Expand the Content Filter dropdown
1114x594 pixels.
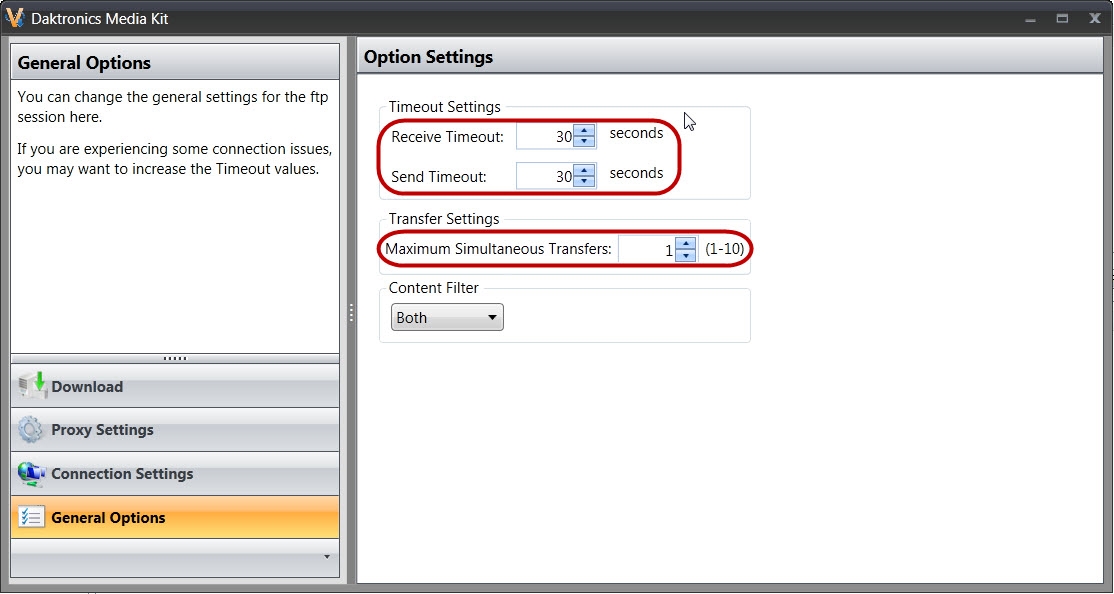447,318
